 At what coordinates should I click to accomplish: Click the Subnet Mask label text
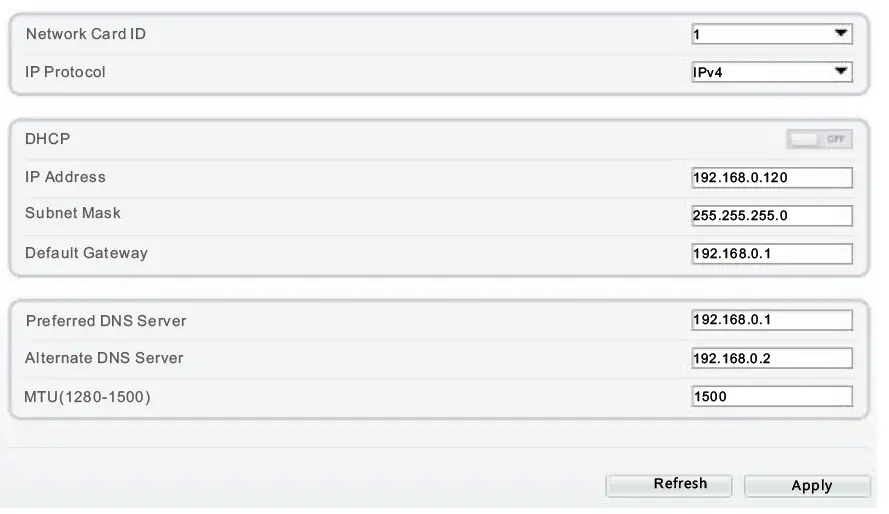pyautogui.click(x=73, y=214)
